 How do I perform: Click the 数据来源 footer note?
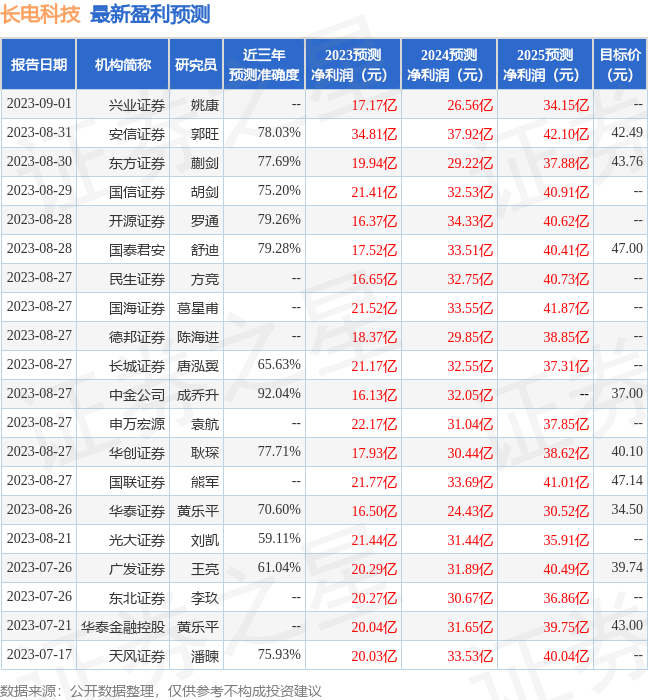pos(161,692)
